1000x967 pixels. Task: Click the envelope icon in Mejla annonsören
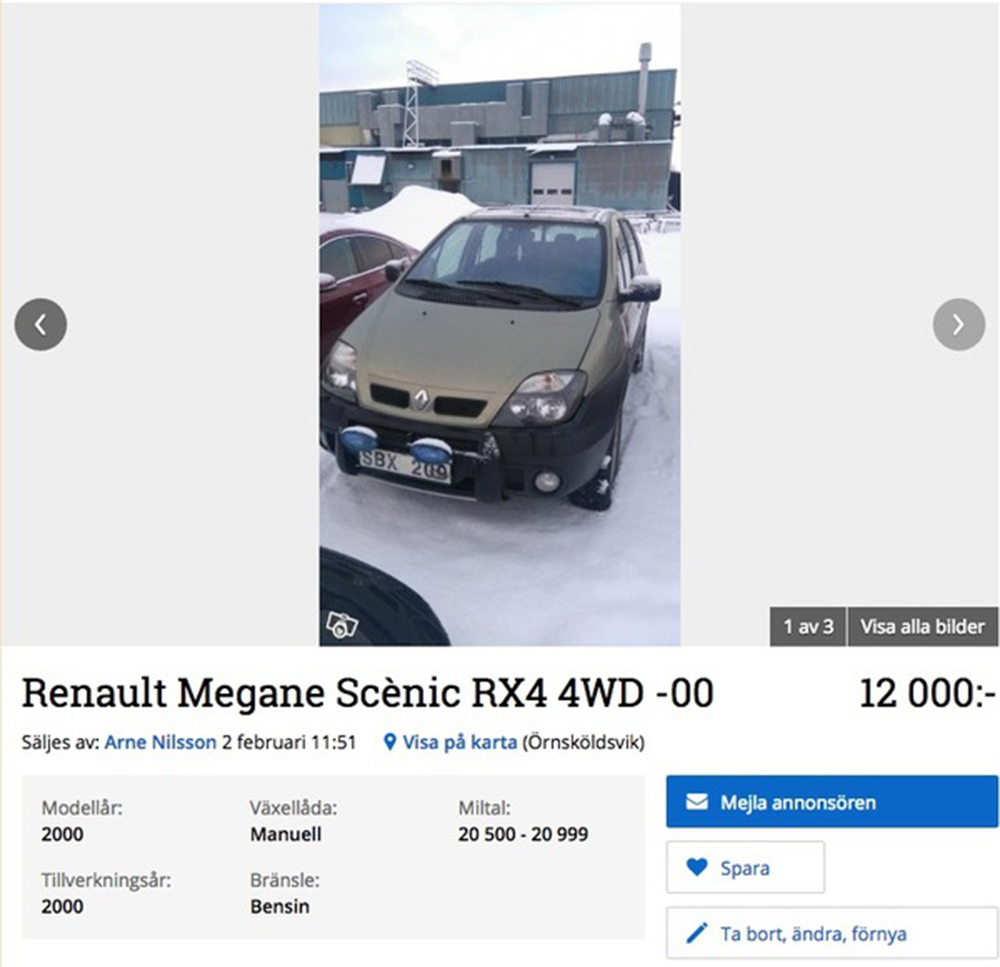click(696, 802)
